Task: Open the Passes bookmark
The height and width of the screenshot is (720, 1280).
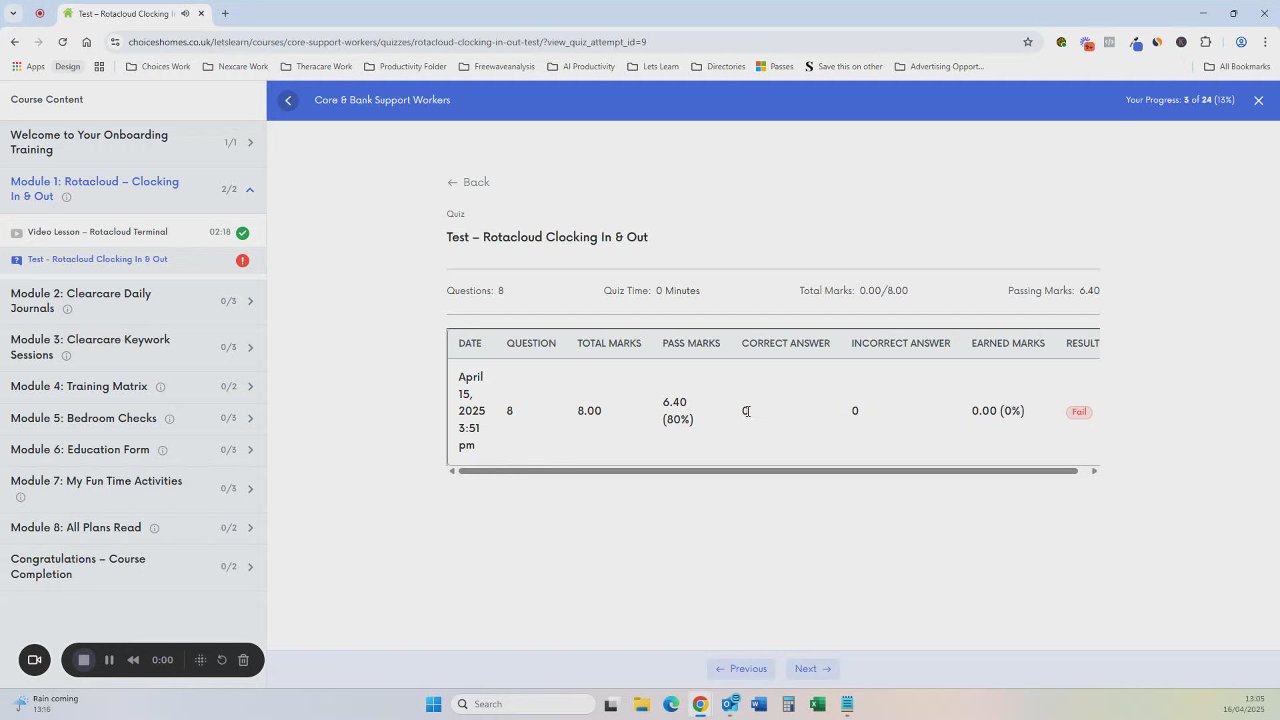Action: click(x=775, y=67)
